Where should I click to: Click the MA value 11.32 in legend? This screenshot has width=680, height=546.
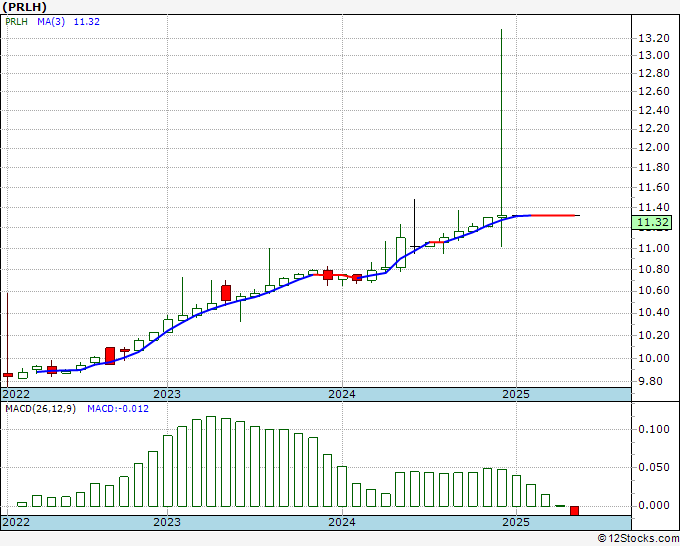(x=87, y=22)
